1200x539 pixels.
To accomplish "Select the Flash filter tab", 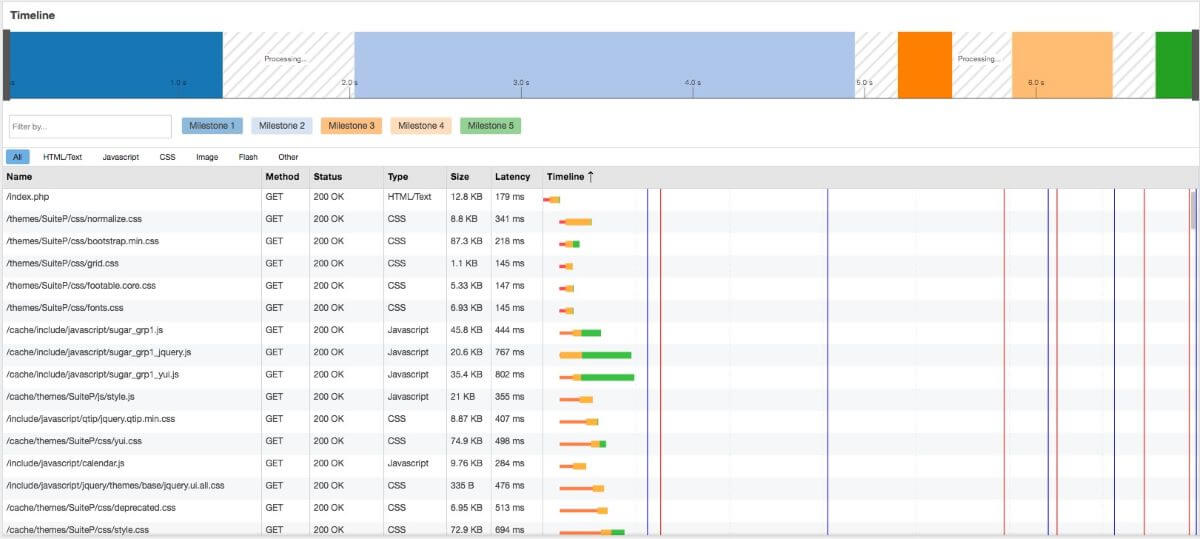I will [x=248, y=157].
